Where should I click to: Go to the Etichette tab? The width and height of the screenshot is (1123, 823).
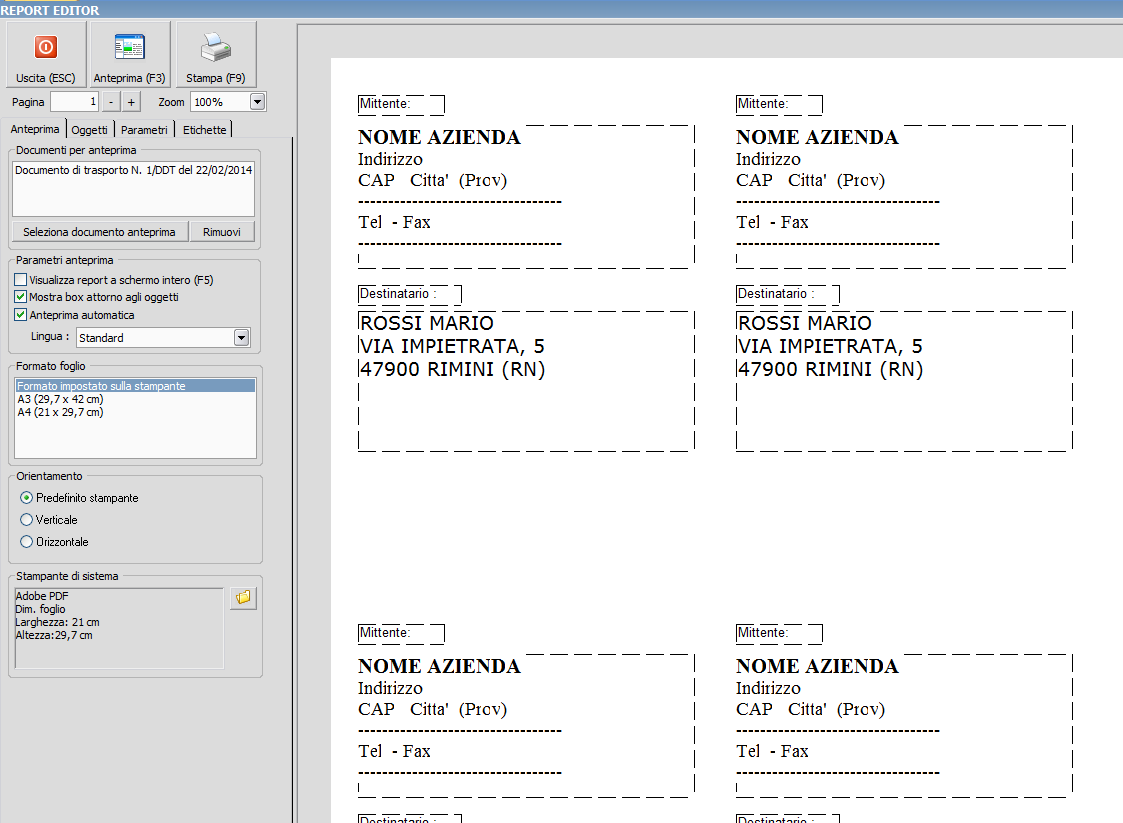coord(205,130)
